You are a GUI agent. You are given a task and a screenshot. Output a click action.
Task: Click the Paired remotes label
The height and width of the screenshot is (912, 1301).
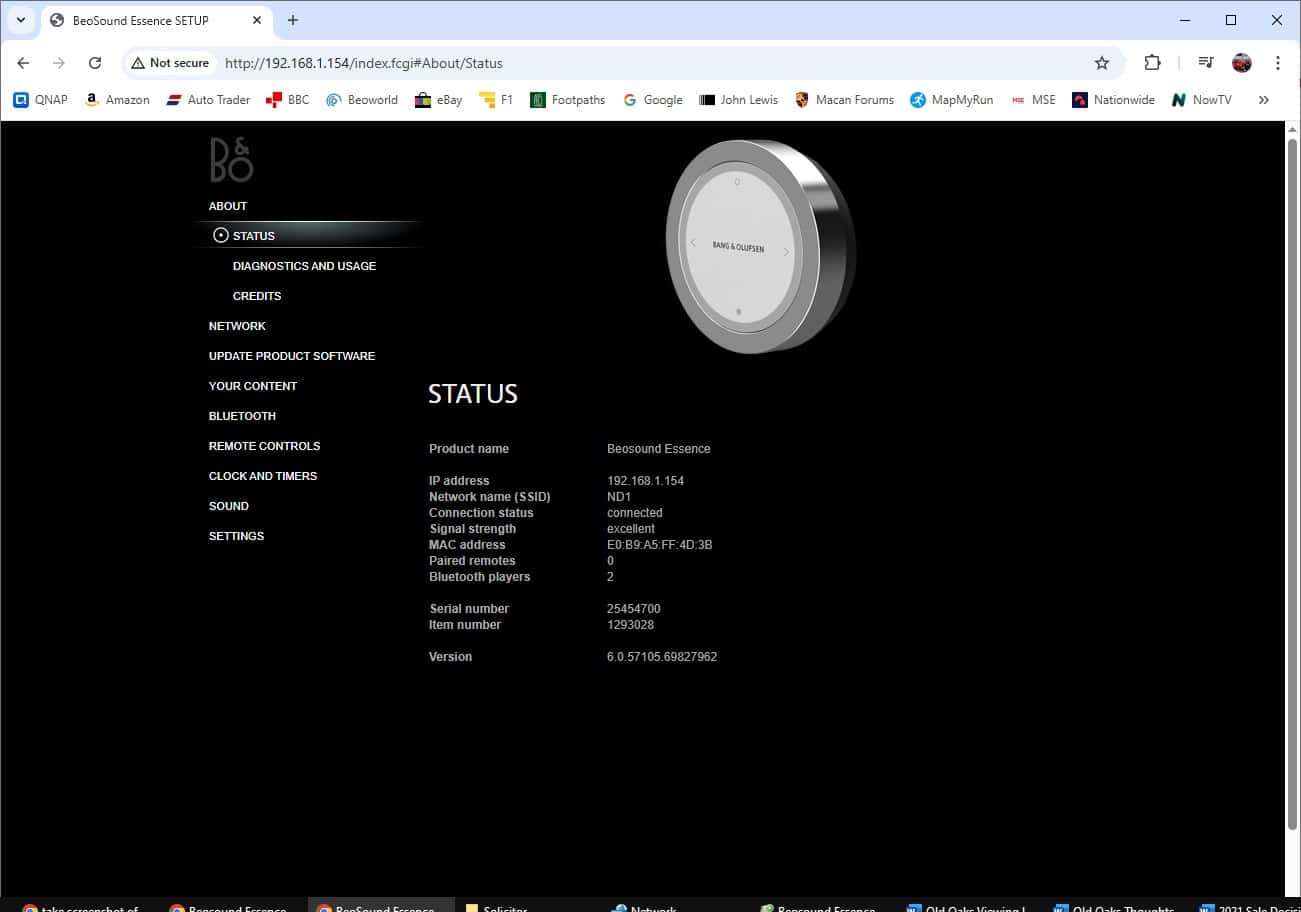(x=472, y=561)
